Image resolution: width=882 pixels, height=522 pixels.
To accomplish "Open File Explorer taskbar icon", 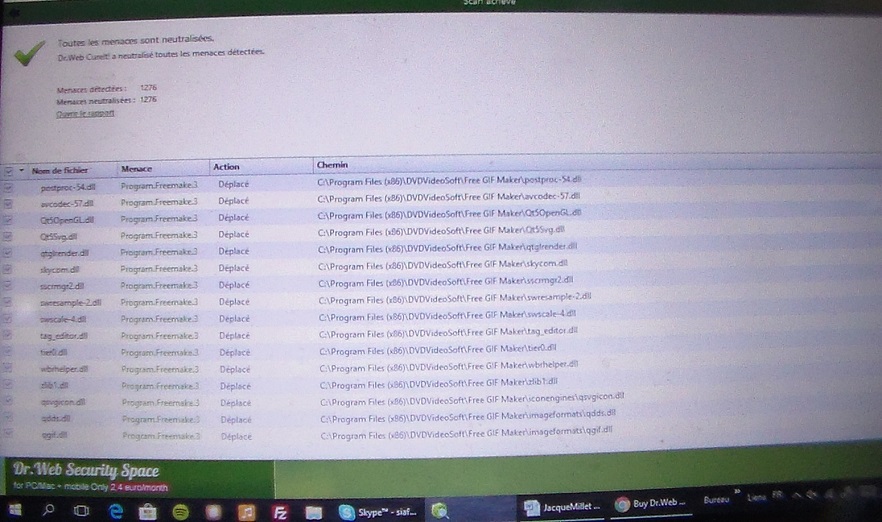I will pyautogui.click(x=313, y=512).
